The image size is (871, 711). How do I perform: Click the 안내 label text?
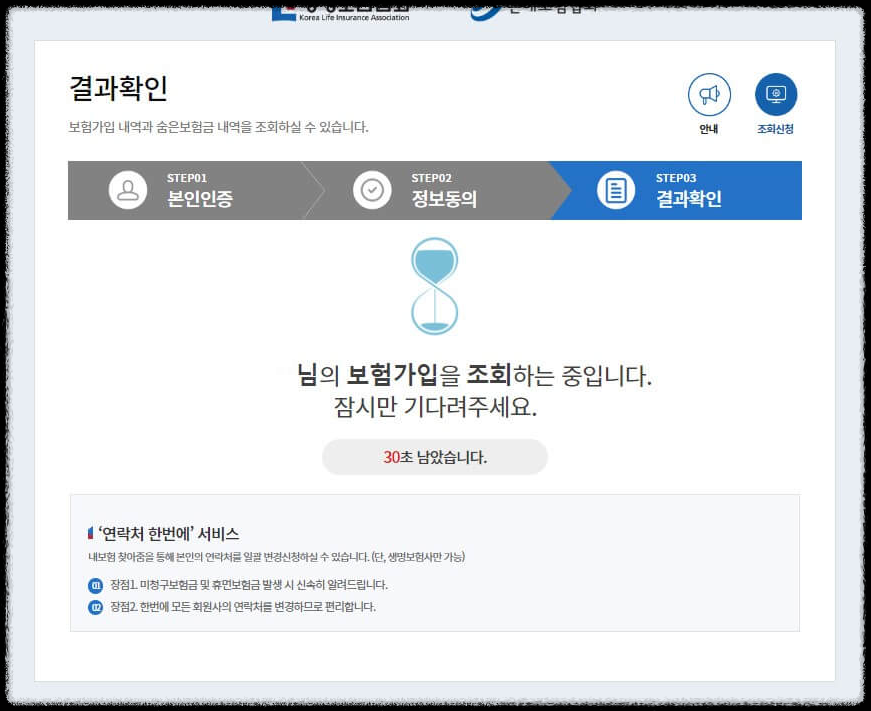(x=710, y=127)
